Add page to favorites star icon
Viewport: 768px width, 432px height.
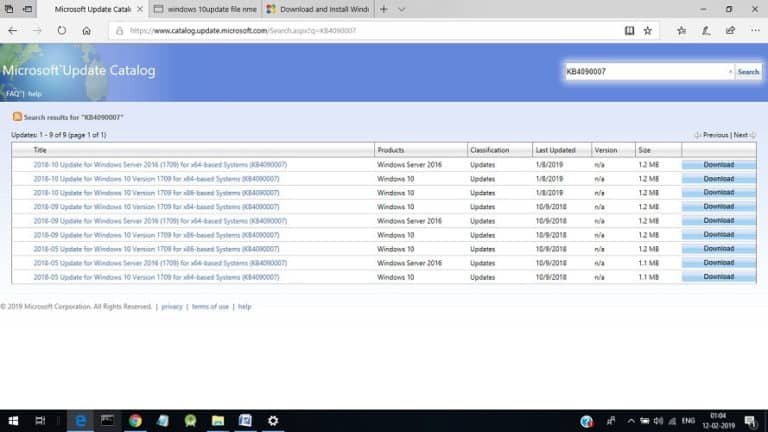647,31
